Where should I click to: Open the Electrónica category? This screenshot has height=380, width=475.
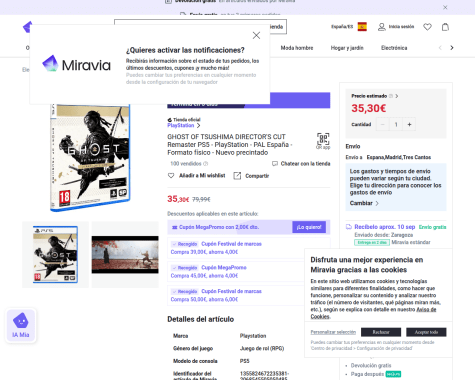(x=394, y=48)
